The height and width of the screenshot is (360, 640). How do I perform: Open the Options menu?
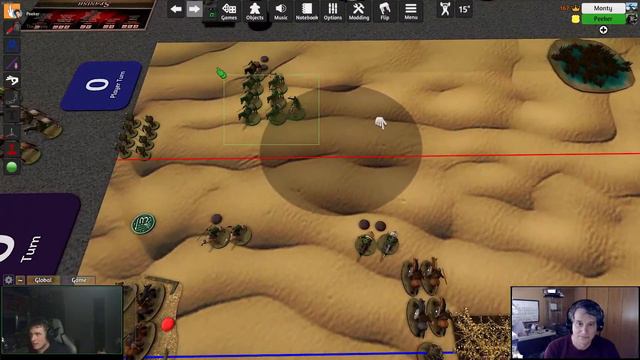tap(333, 11)
